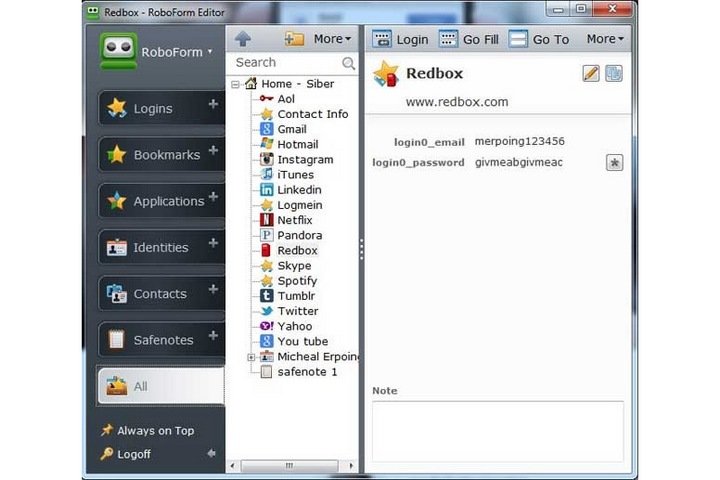The width and height of the screenshot is (720, 480).
Task: Select the Redbox entry in tree
Action: [289, 250]
